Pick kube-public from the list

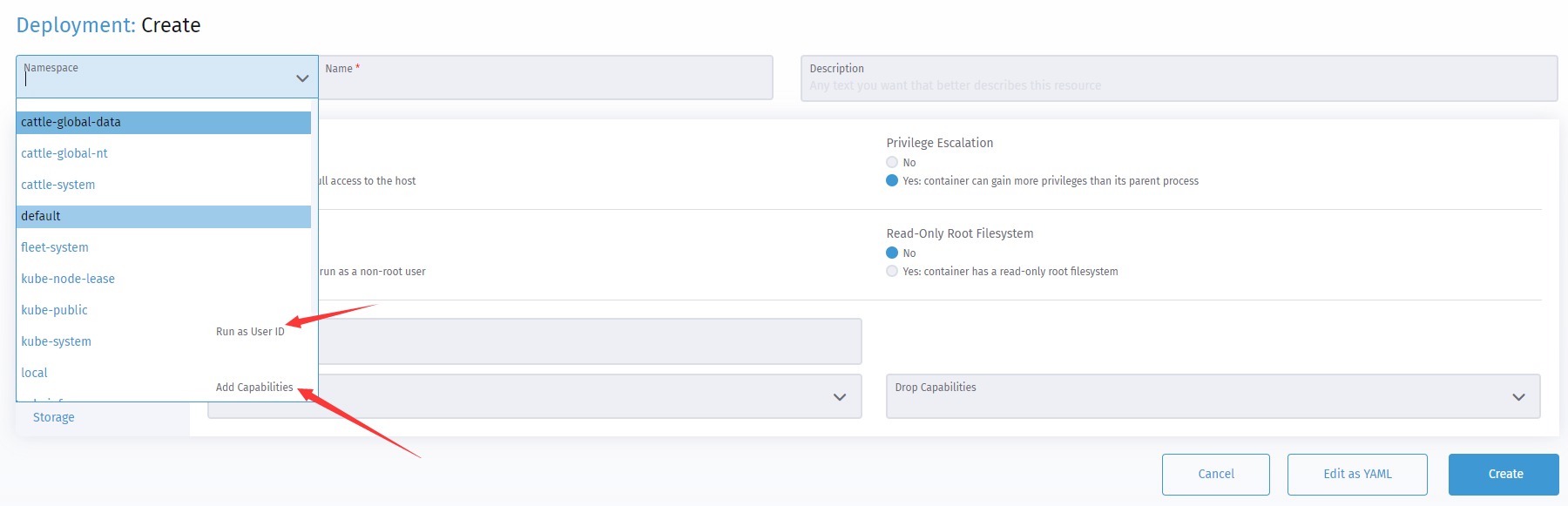164,310
